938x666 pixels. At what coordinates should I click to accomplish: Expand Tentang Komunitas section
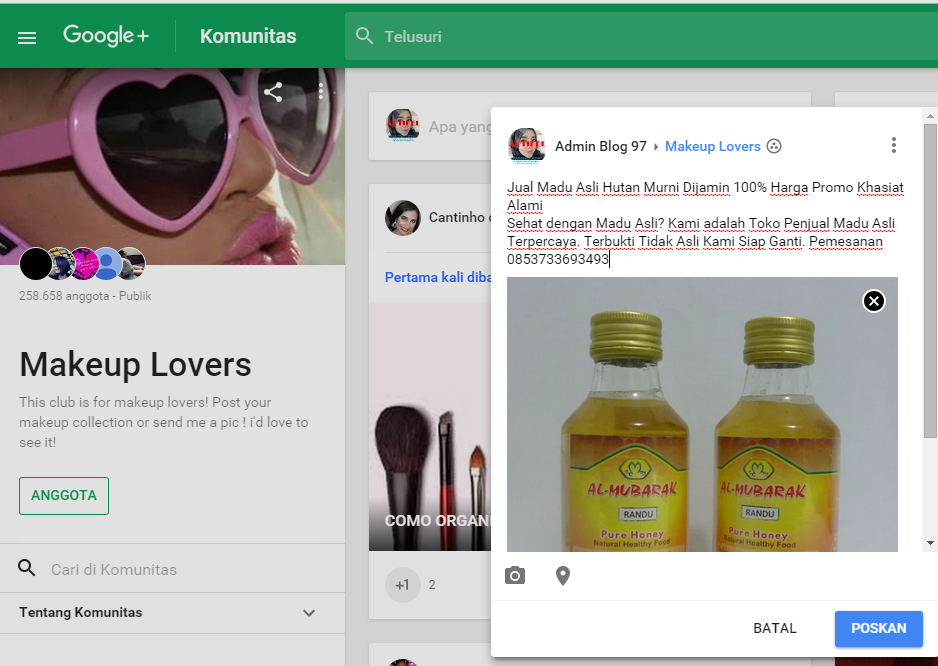(172, 613)
